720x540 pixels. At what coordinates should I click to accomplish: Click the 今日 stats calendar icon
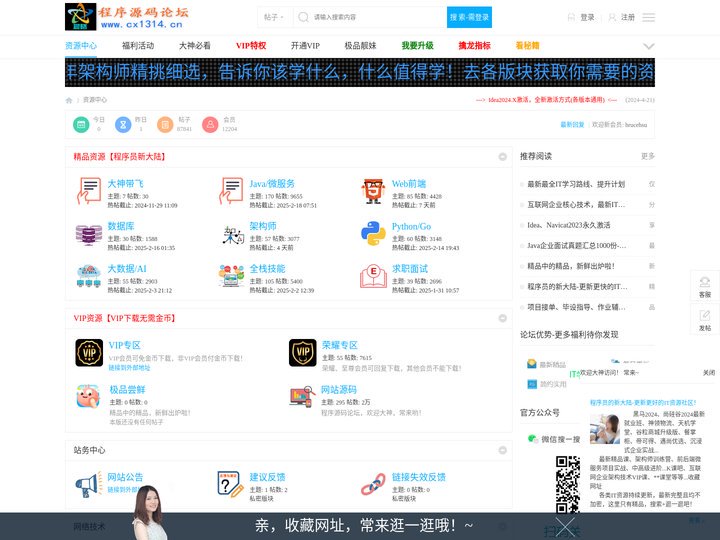(x=81, y=124)
